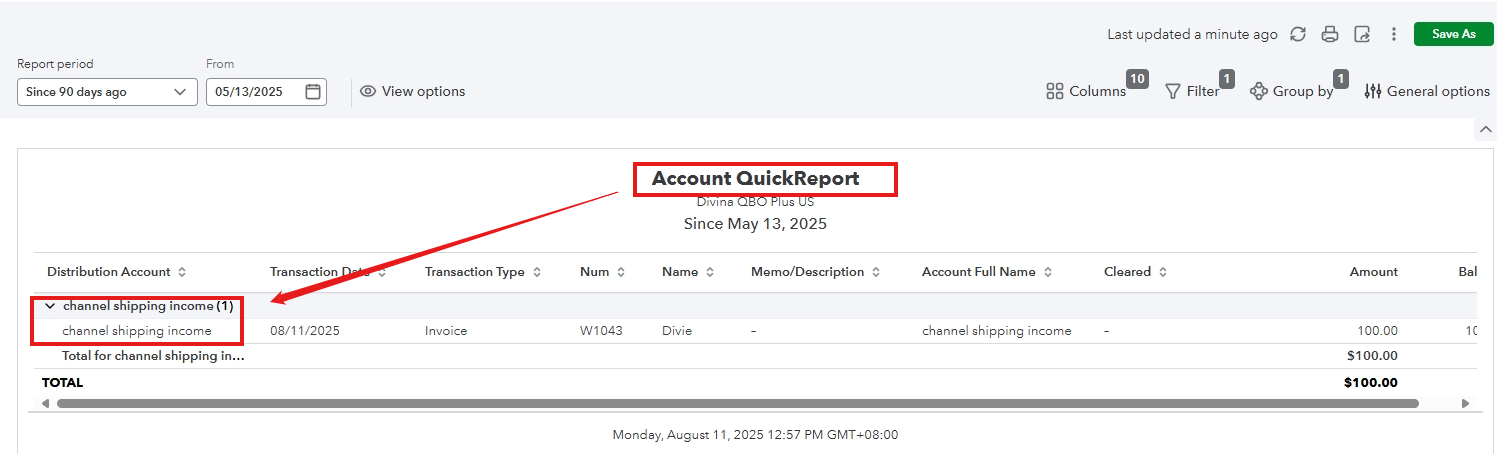Collapse the report options header panel
The width and height of the screenshot is (1497, 454).
click(1483, 130)
